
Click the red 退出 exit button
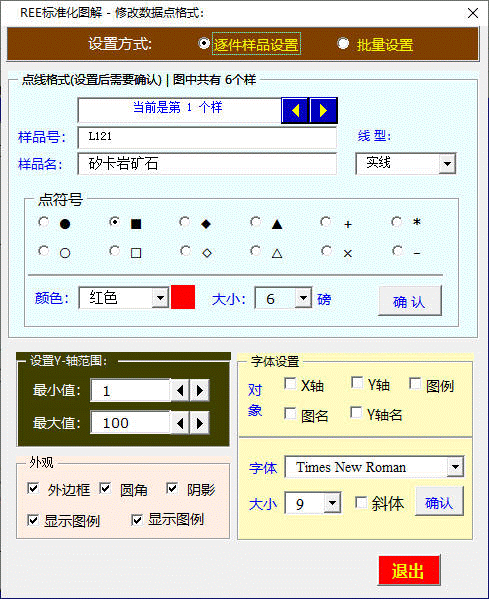(408, 570)
